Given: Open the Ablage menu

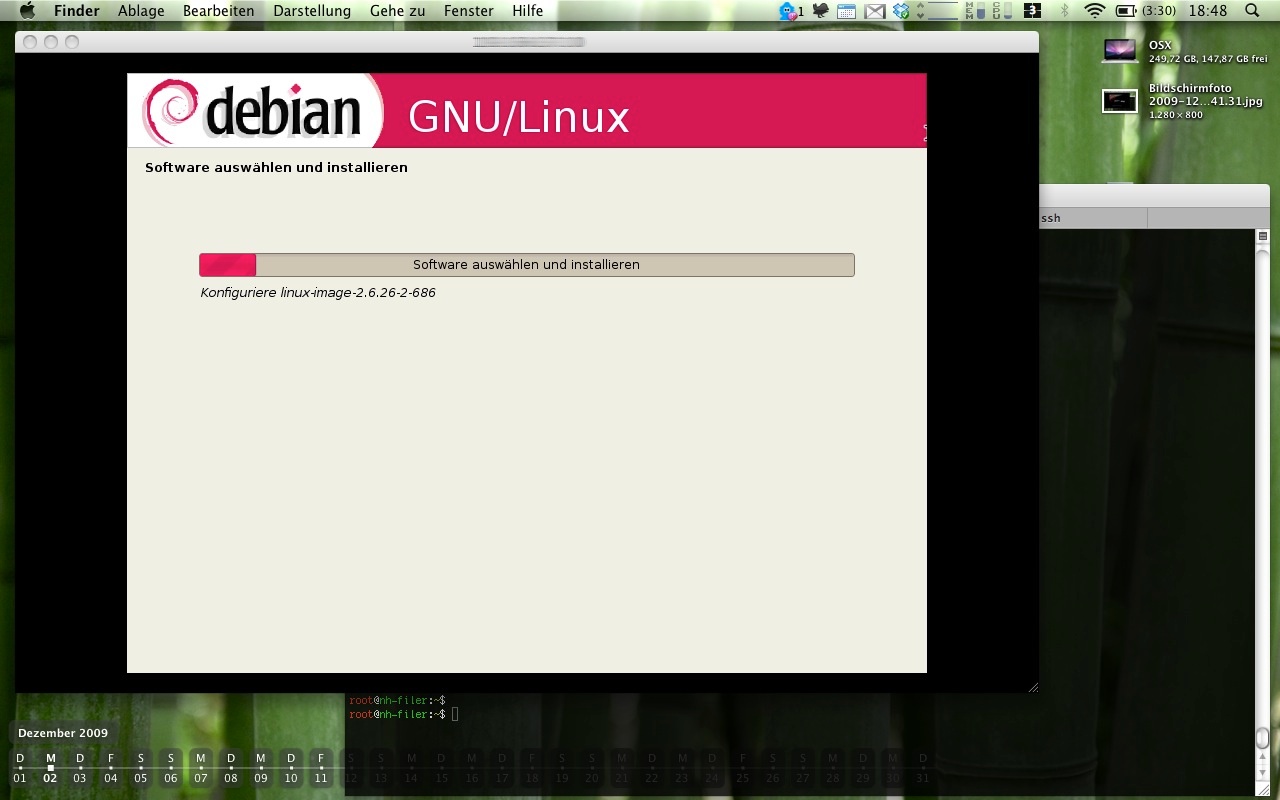Looking at the screenshot, I should coord(141,11).
